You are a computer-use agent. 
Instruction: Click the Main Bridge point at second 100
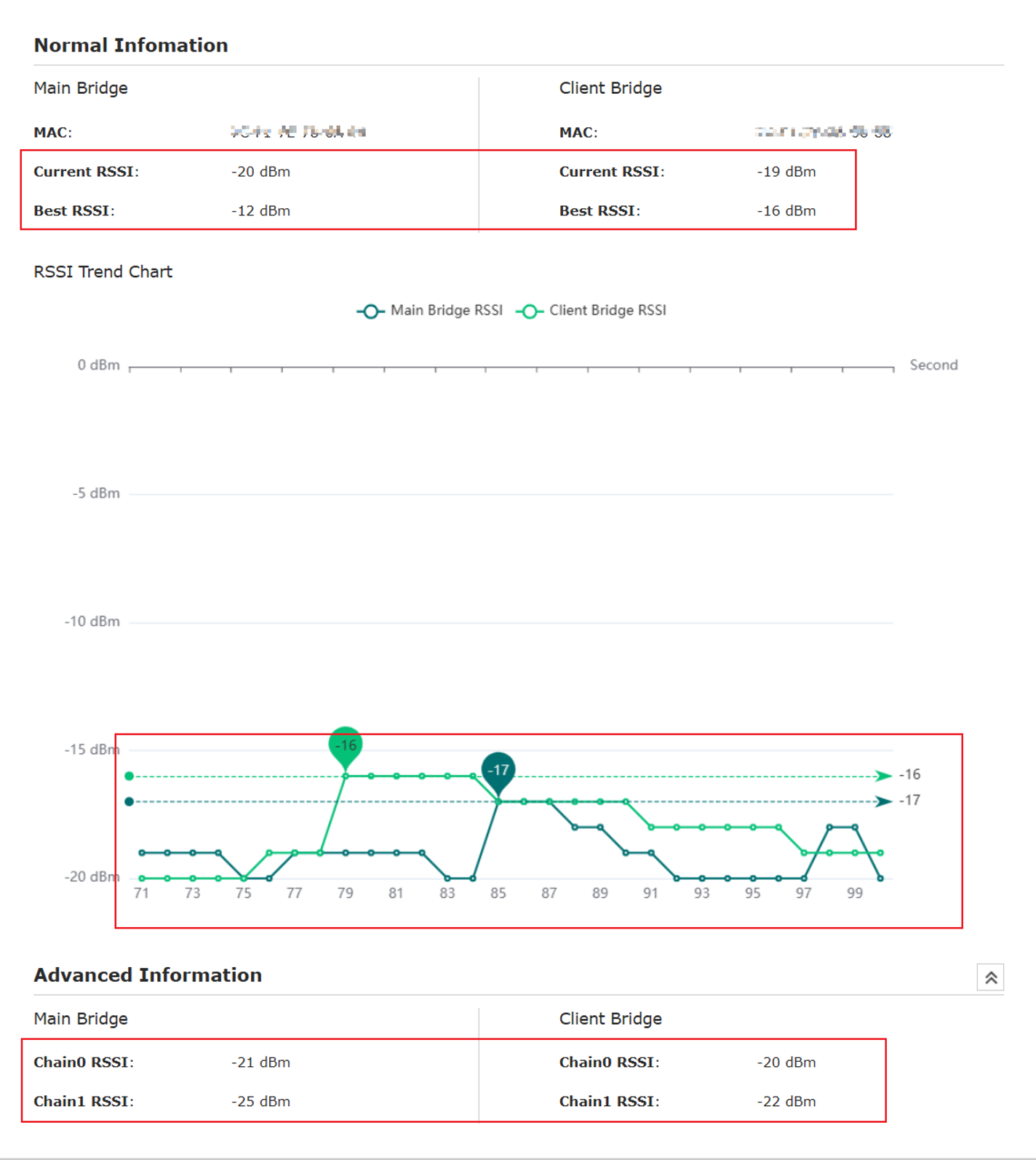point(880,878)
